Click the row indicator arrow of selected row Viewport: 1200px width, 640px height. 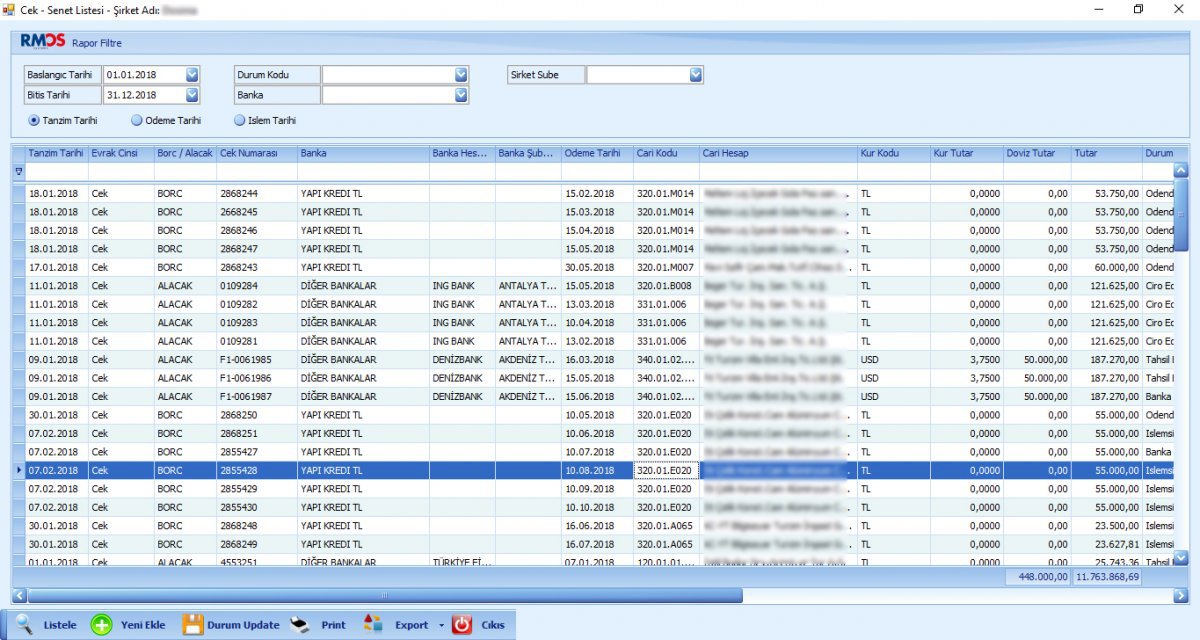tap(18, 470)
